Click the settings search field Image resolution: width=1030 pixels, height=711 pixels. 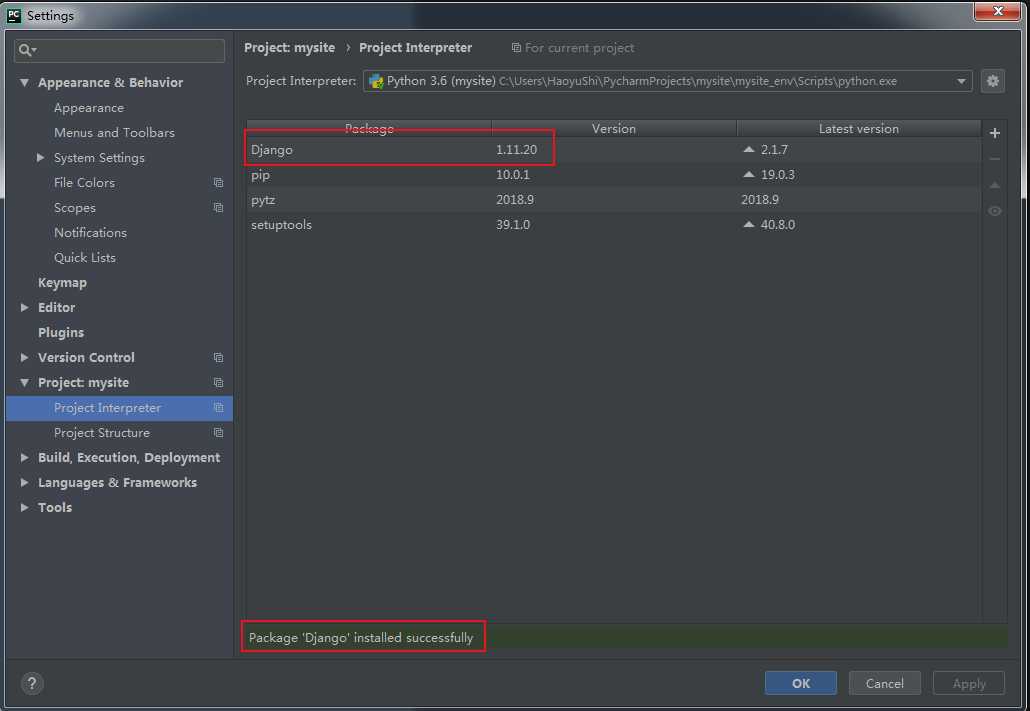(x=120, y=50)
